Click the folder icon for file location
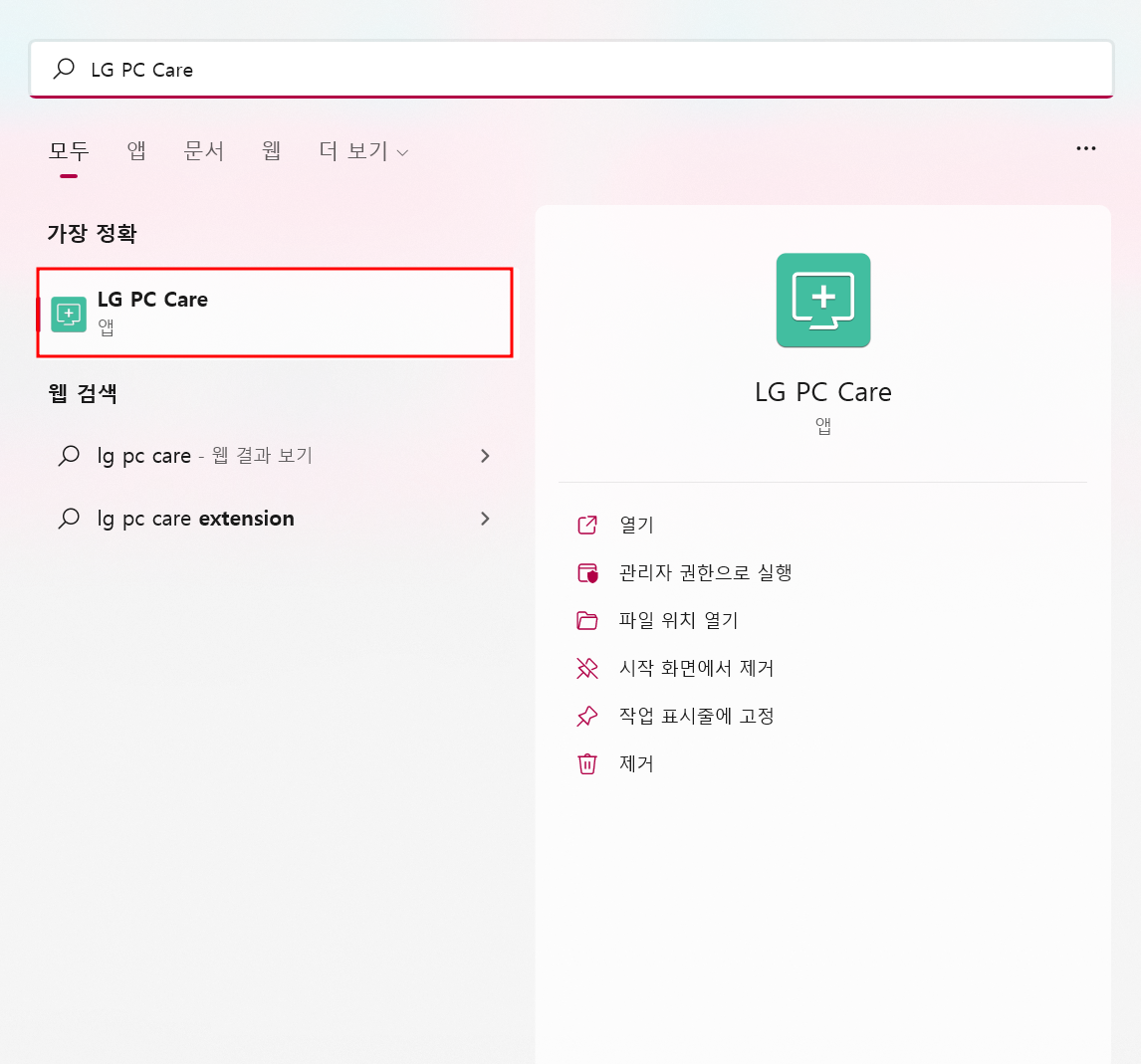 [587, 620]
